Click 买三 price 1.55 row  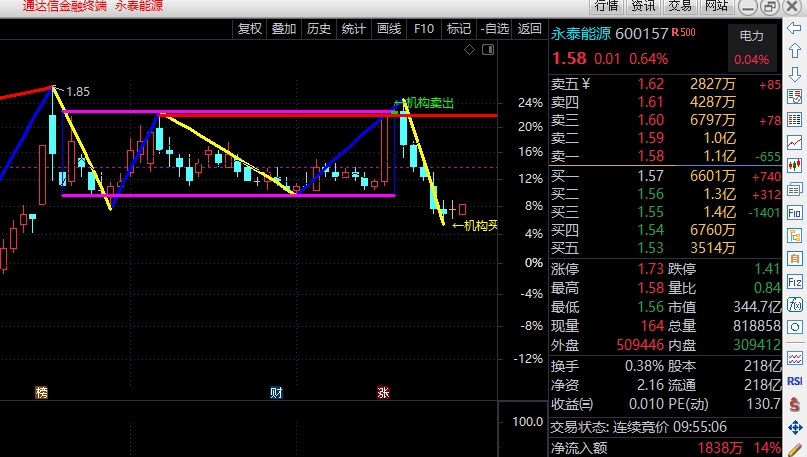point(666,212)
